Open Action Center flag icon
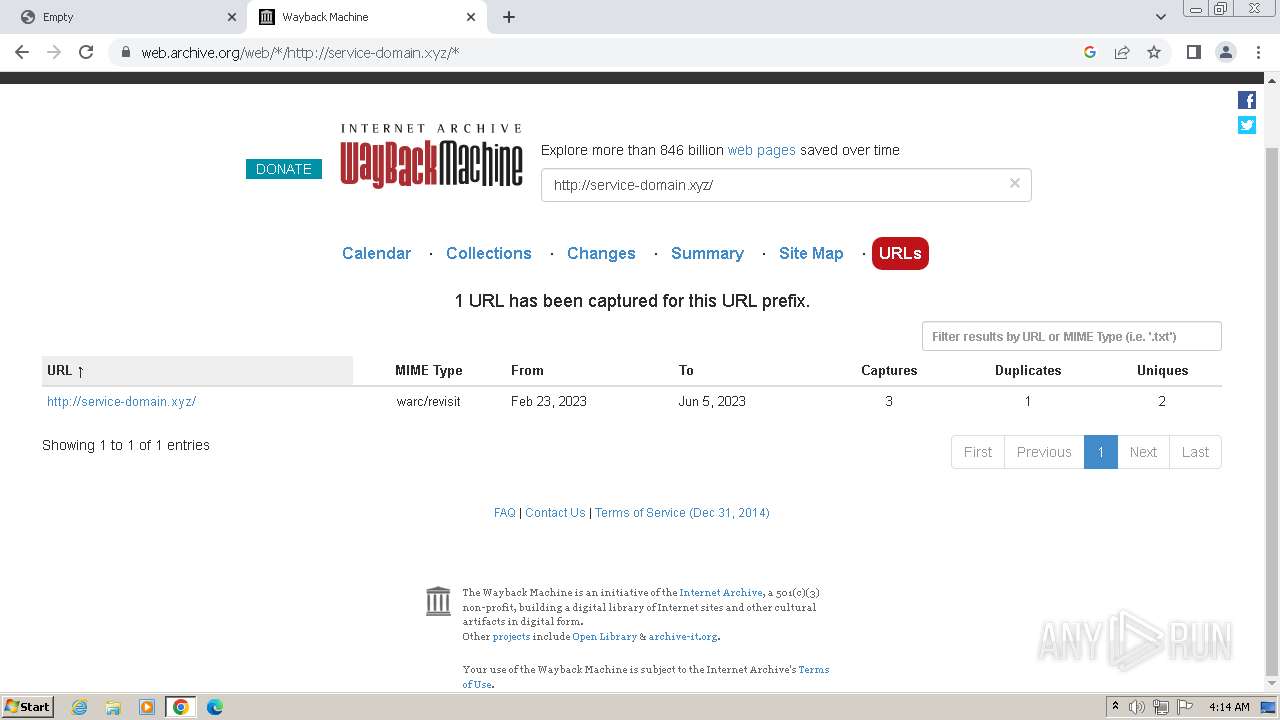The width and height of the screenshot is (1280, 720). [x=1184, y=707]
